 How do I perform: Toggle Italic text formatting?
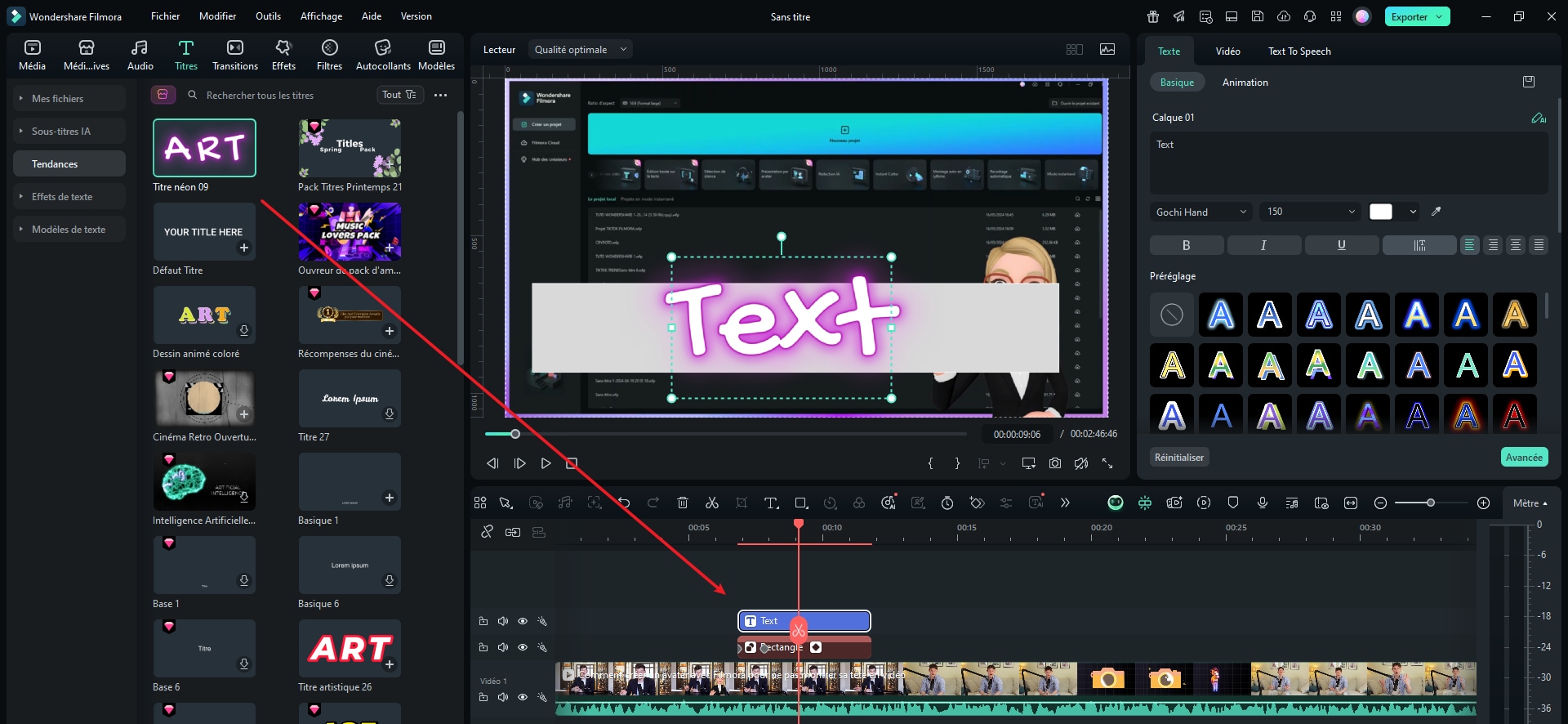pos(1263,245)
